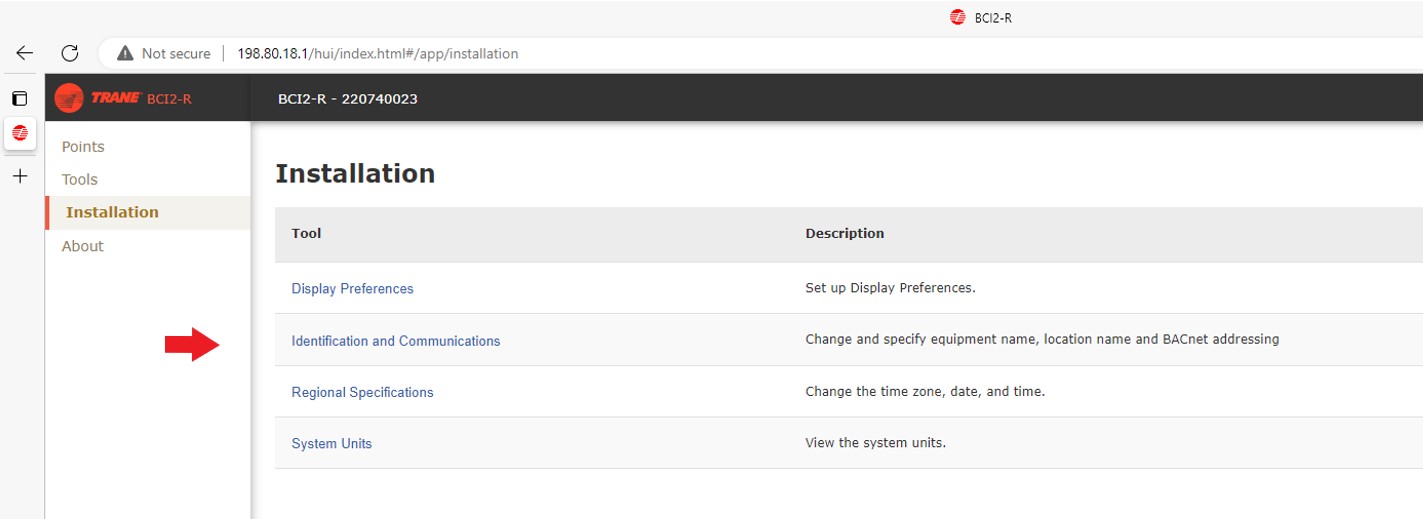Click the Tool column header
The image size is (1423, 519).
click(306, 233)
